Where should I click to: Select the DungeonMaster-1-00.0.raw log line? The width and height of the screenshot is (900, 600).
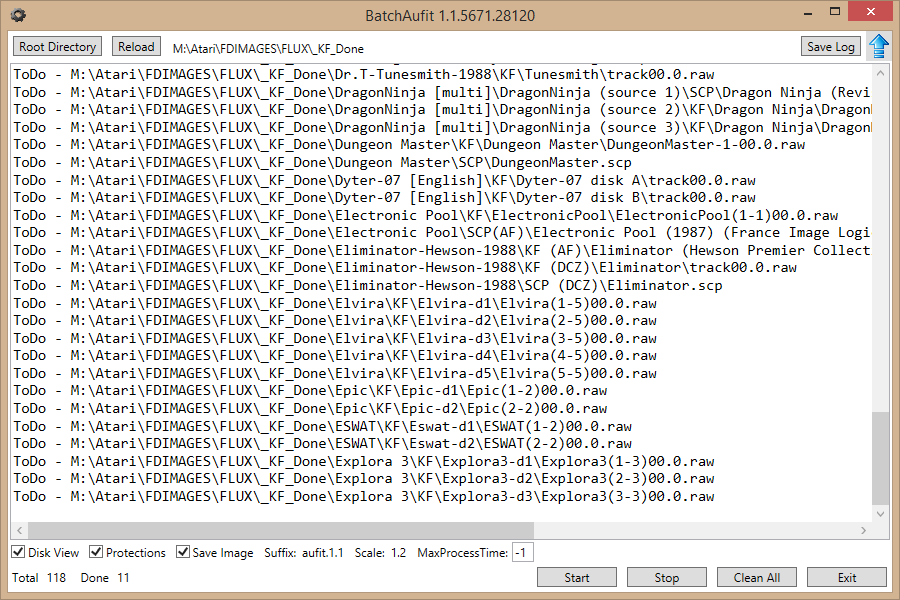(409, 145)
